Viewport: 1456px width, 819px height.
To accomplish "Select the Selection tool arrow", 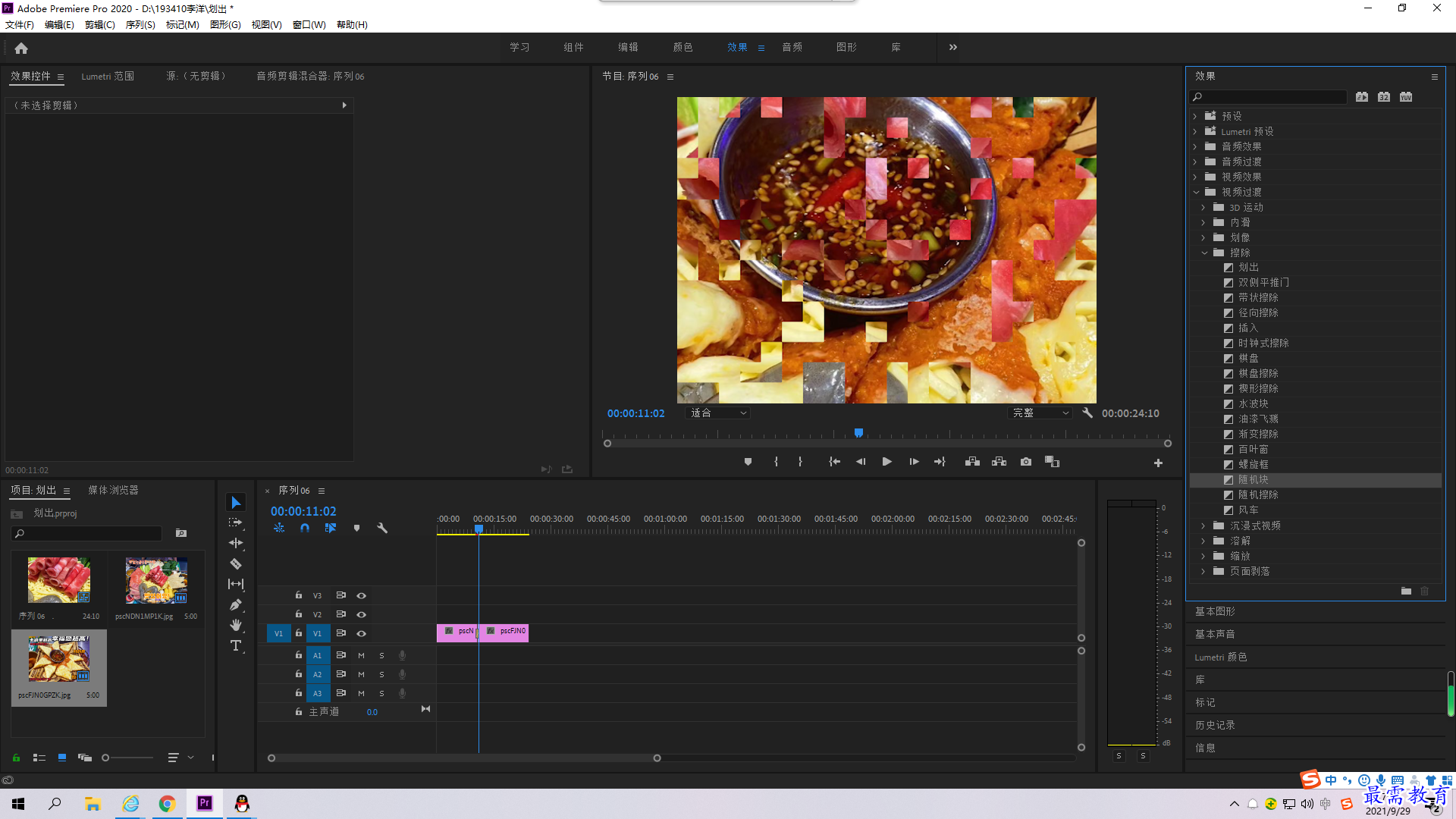I will (x=236, y=503).
